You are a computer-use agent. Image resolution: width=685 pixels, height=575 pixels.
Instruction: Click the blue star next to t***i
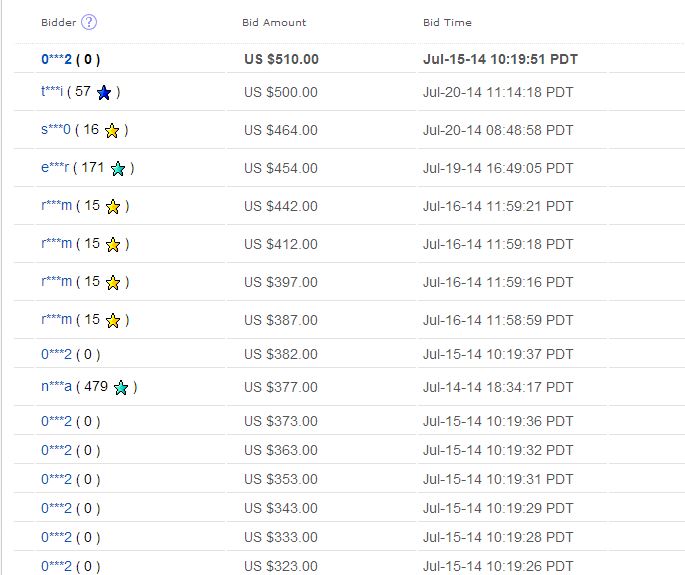coord(105,93)
